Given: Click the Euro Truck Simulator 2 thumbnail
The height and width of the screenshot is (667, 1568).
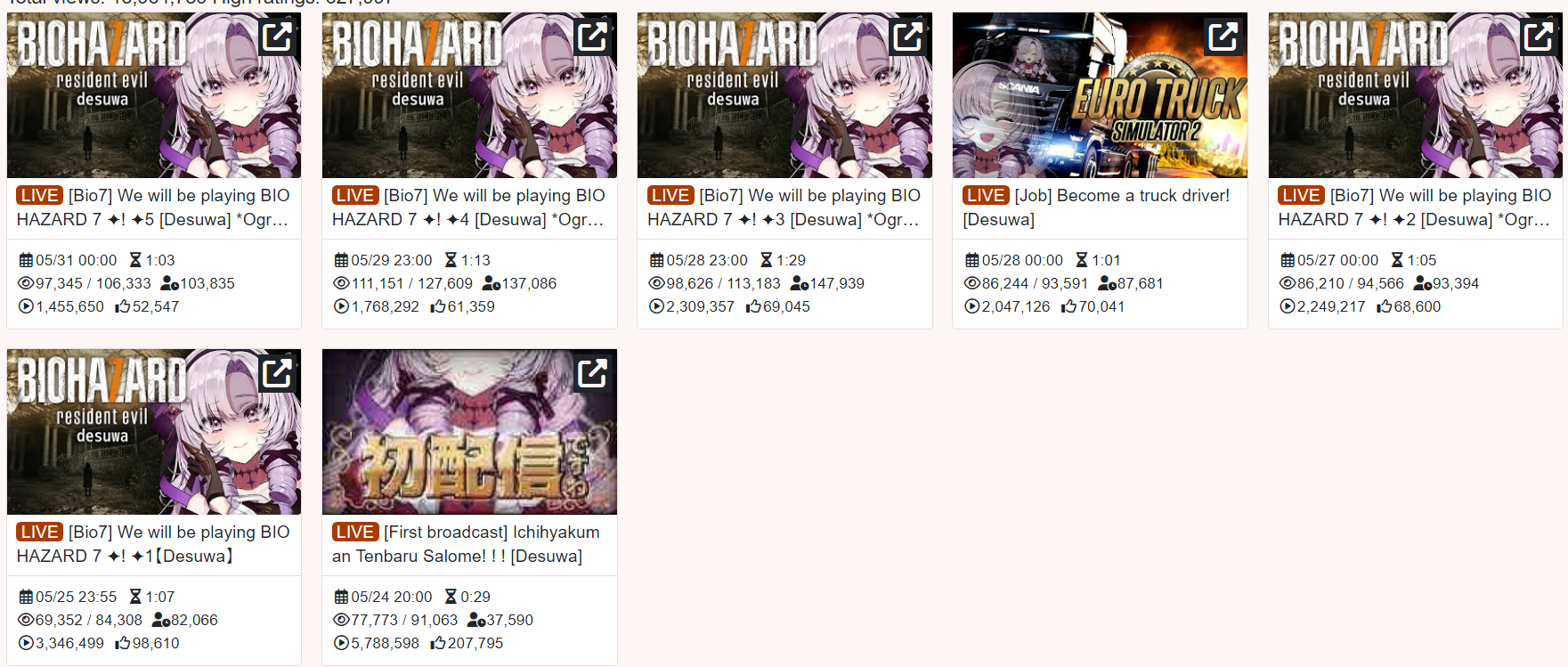Looking at the screenshot, I should point(1100,95).
